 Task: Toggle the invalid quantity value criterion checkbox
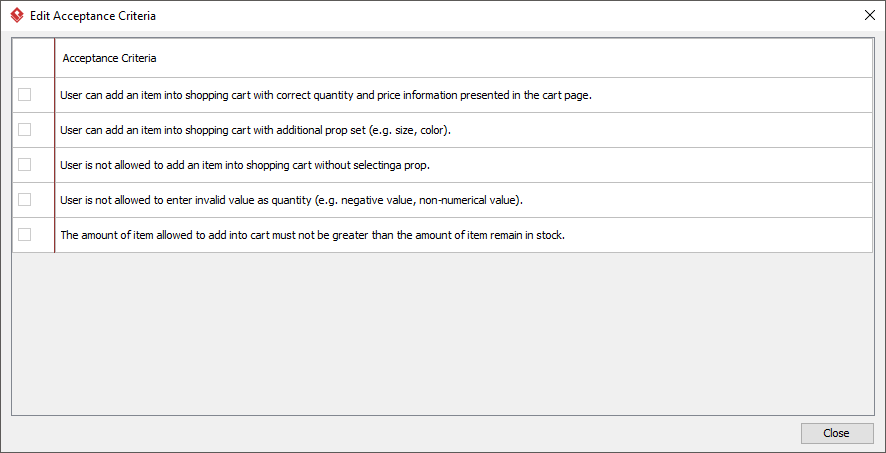tap(24, 200)
